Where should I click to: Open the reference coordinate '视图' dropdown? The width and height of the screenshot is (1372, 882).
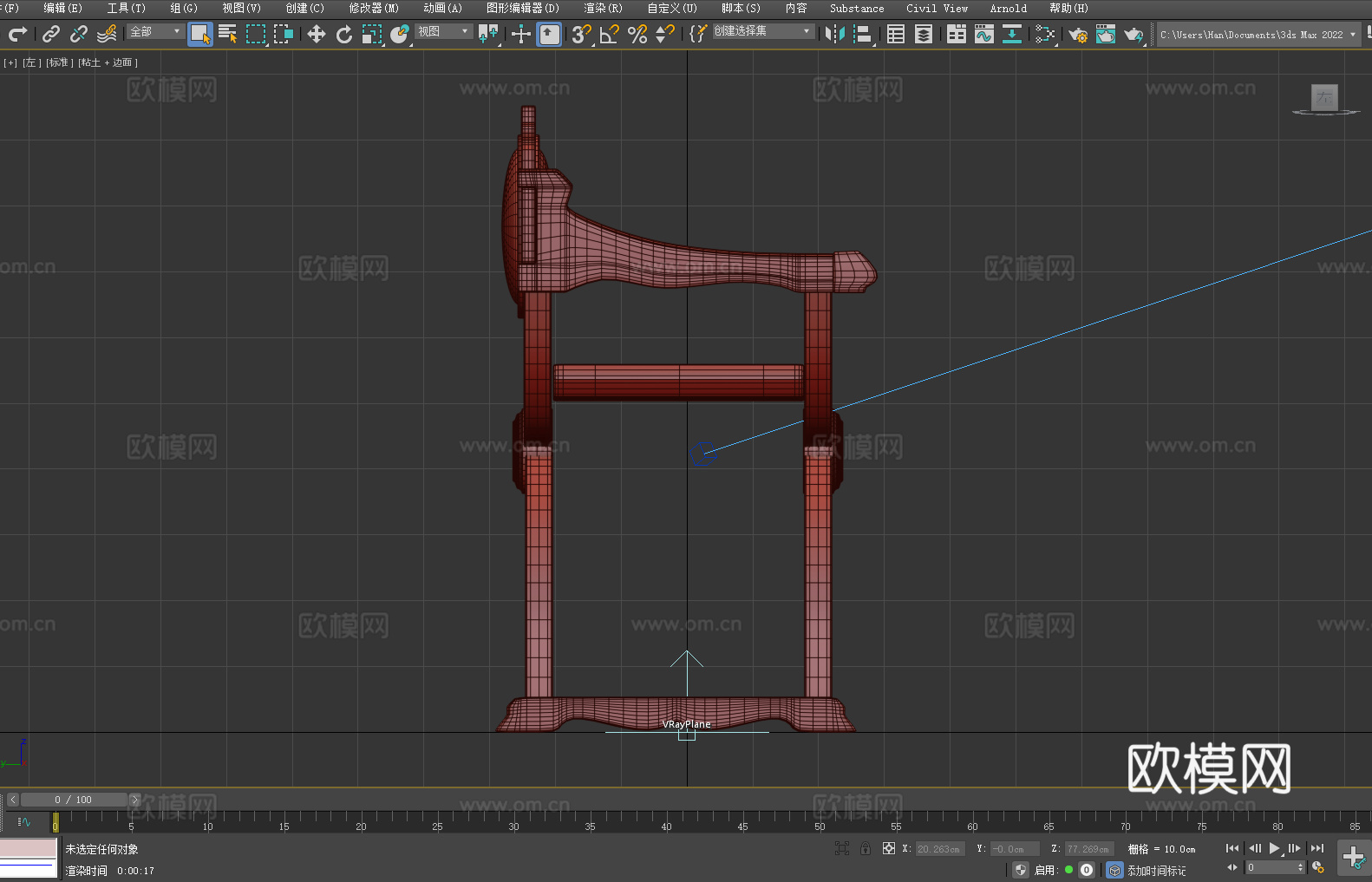tap(443, 31)
